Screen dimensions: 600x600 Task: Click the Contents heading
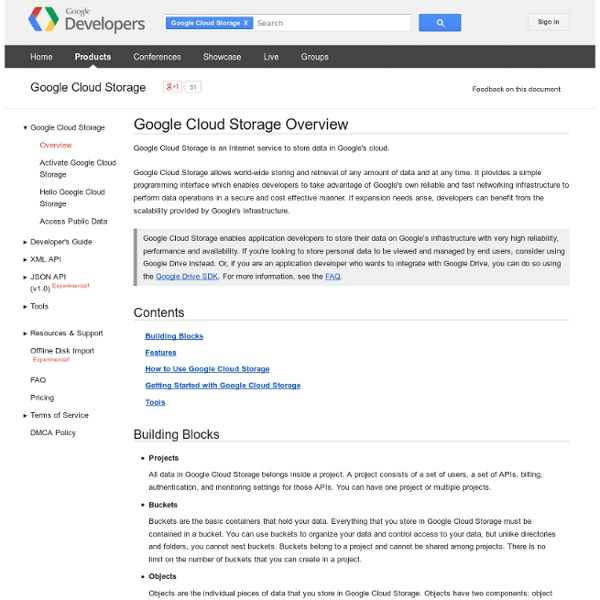tap(159, 313)
